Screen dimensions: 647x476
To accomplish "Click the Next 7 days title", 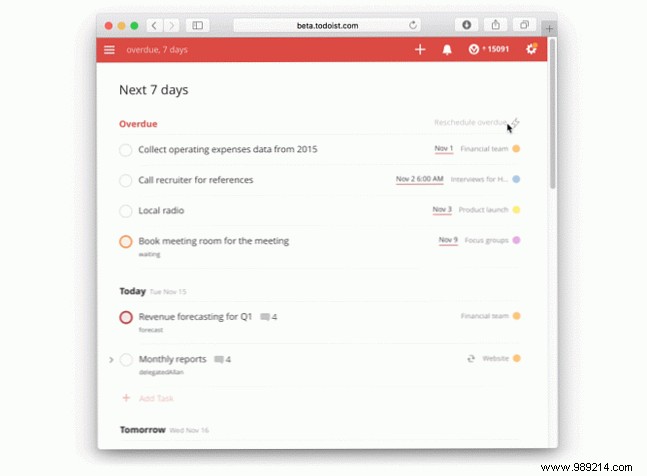I will (x=153, y=90).
